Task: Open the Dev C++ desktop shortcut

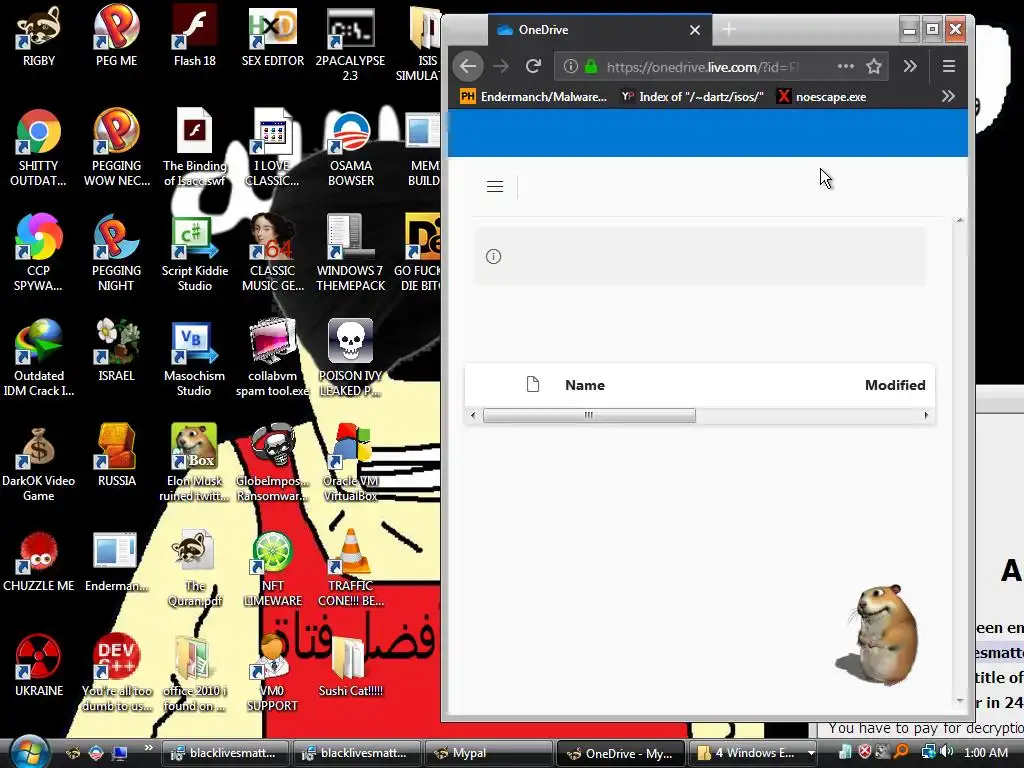Action: [116, 674]
